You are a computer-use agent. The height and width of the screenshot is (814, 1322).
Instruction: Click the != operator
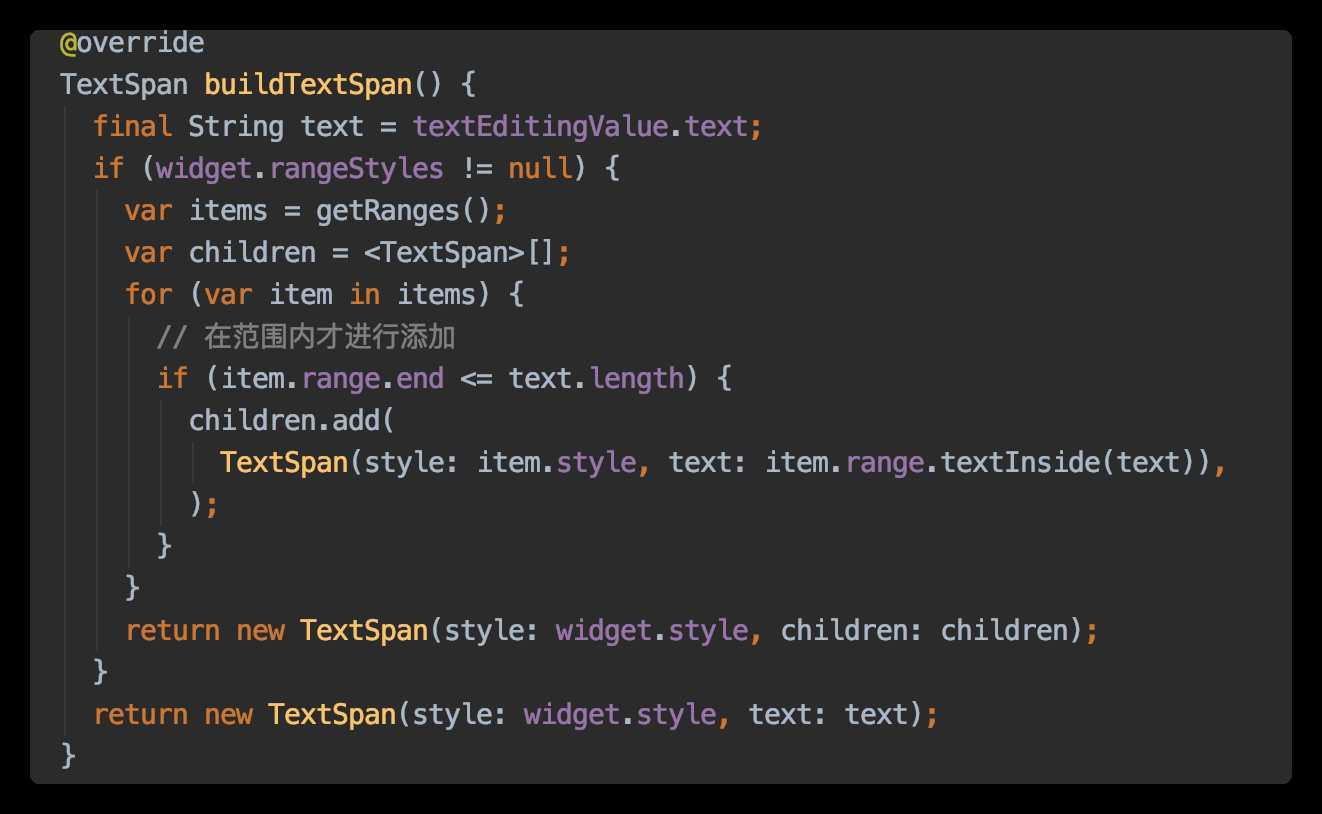pyautogui.click(x=476, y=168)
